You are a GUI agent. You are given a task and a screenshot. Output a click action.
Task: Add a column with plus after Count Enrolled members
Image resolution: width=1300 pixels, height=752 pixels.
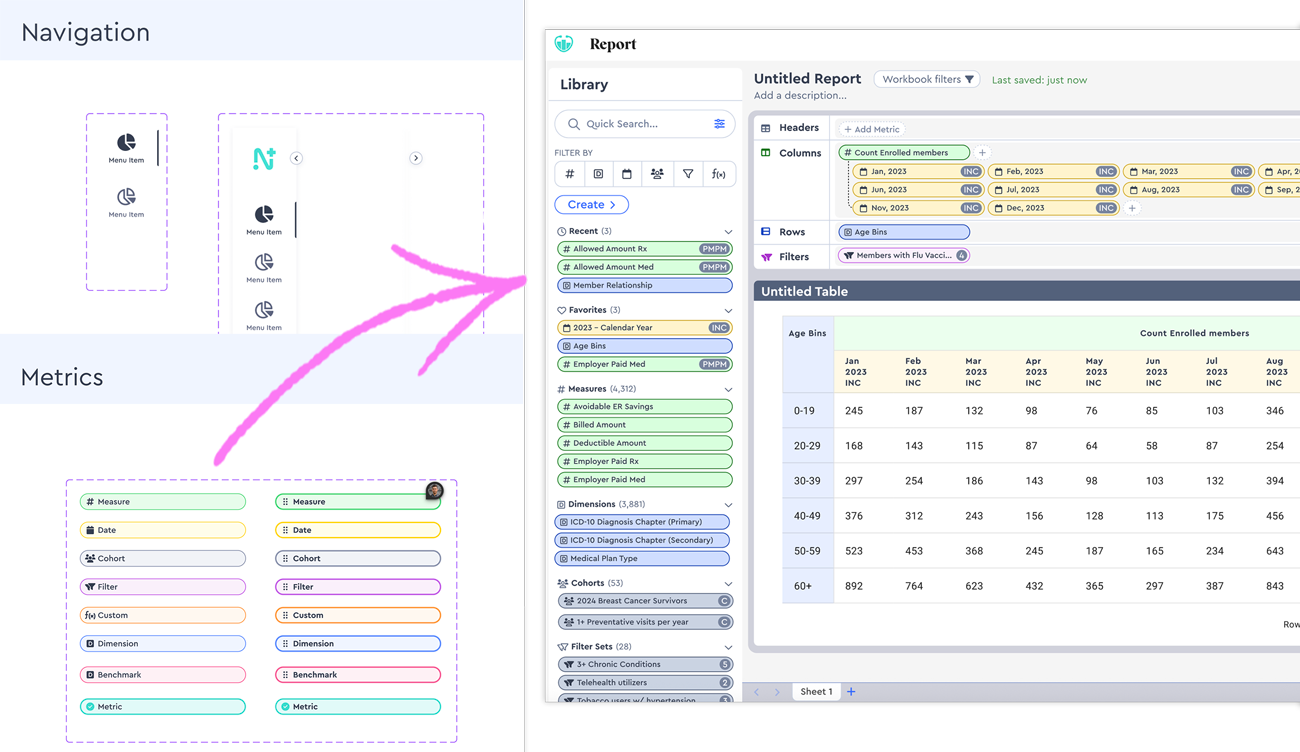coord(982,153)
